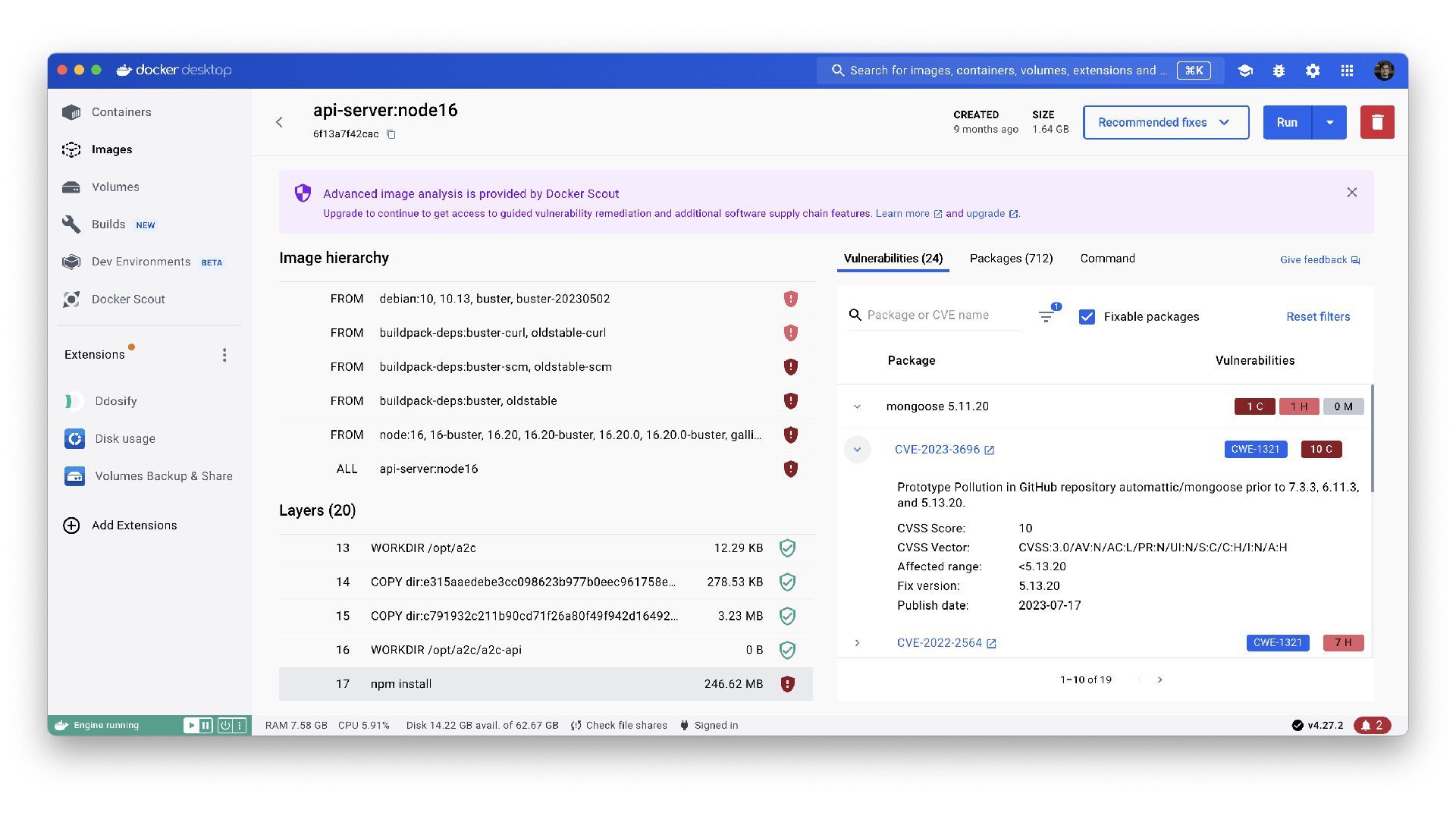Select layer 13 WORKDIR /opt/a2c
1456x819 pixels.
(x=546, y=548)
